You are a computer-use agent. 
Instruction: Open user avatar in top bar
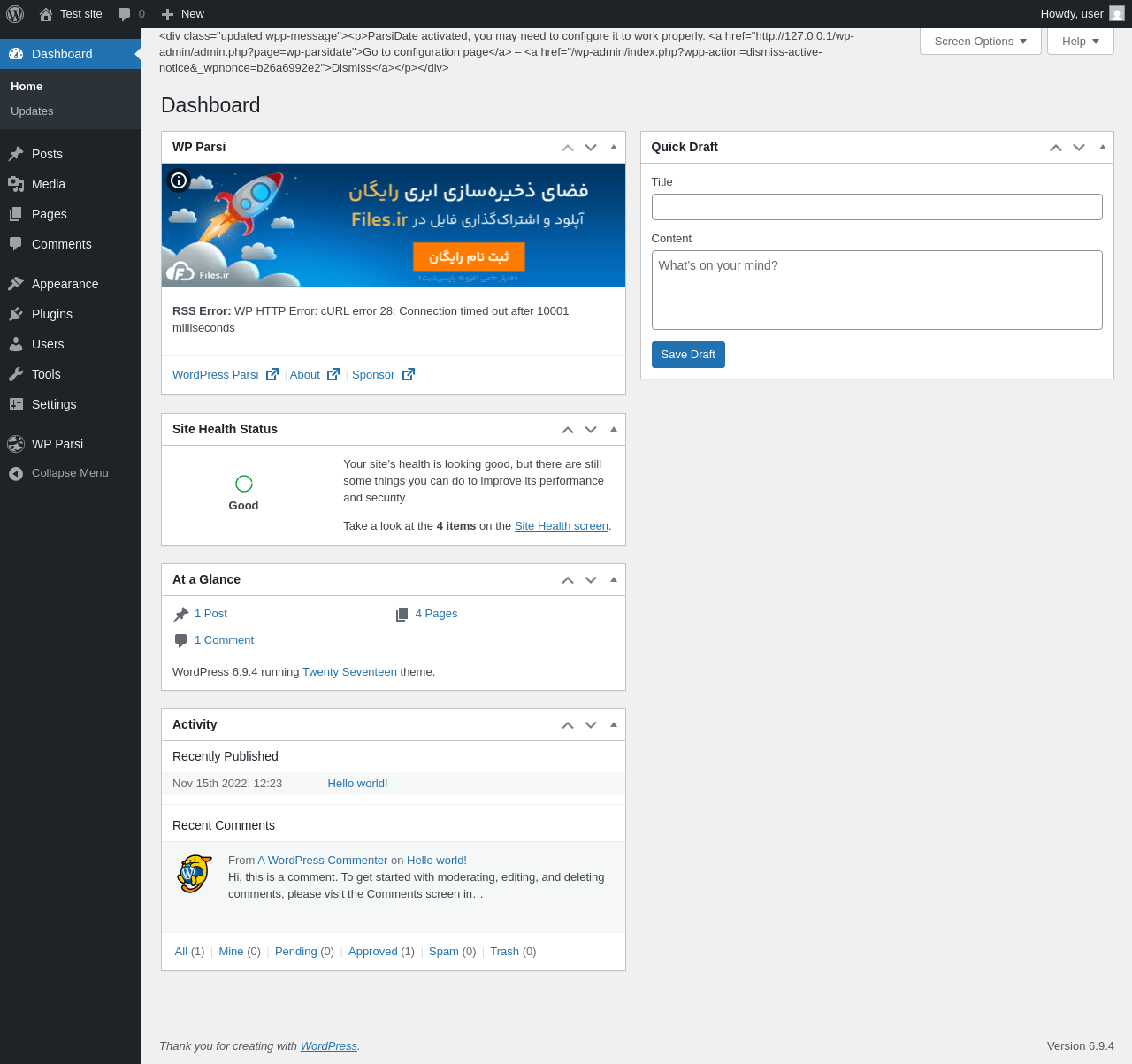(x=1117, y=14)
